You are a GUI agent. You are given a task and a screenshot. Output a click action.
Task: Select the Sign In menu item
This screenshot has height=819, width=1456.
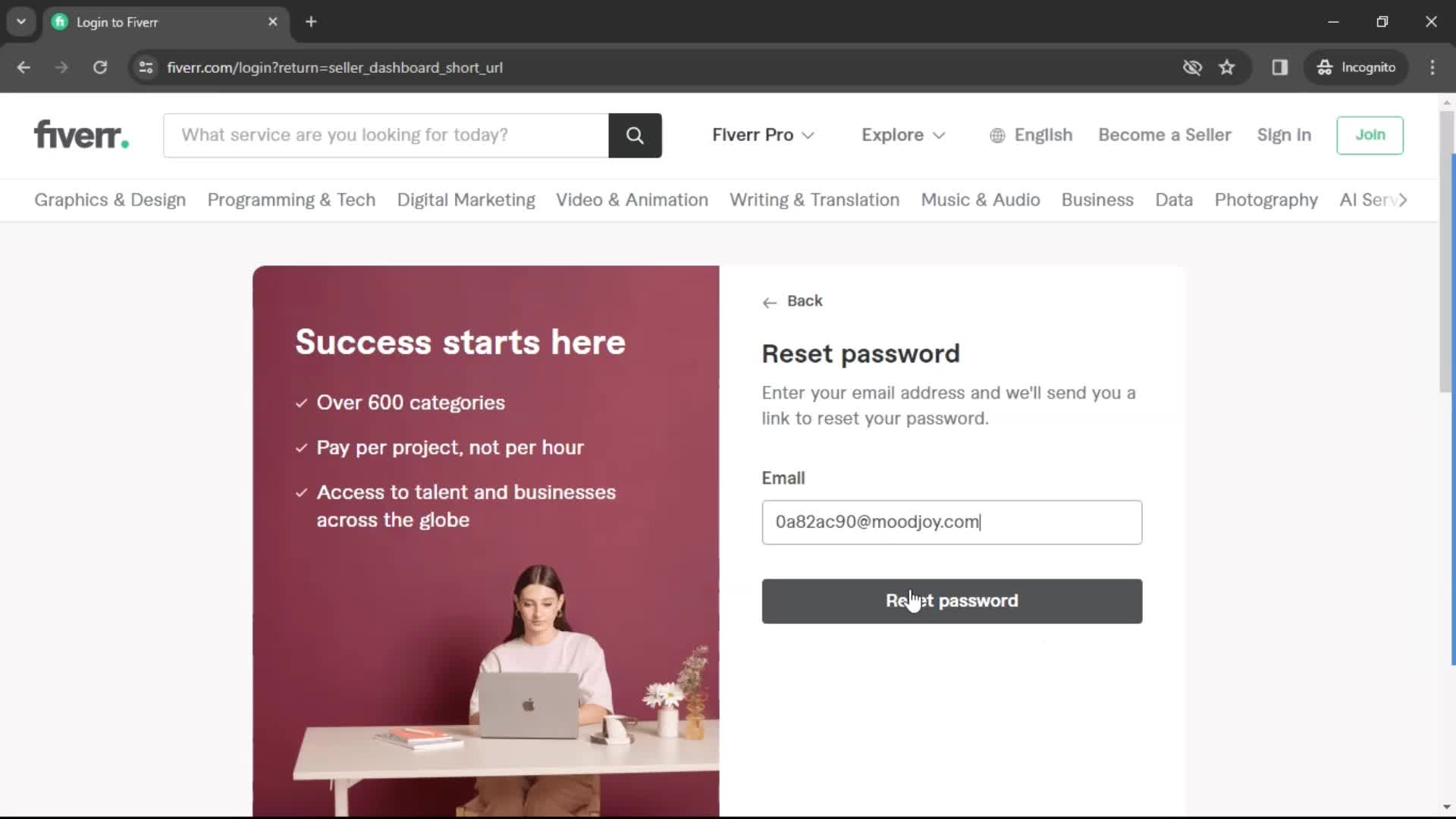pyautogui.click(x=1284, y=134)
